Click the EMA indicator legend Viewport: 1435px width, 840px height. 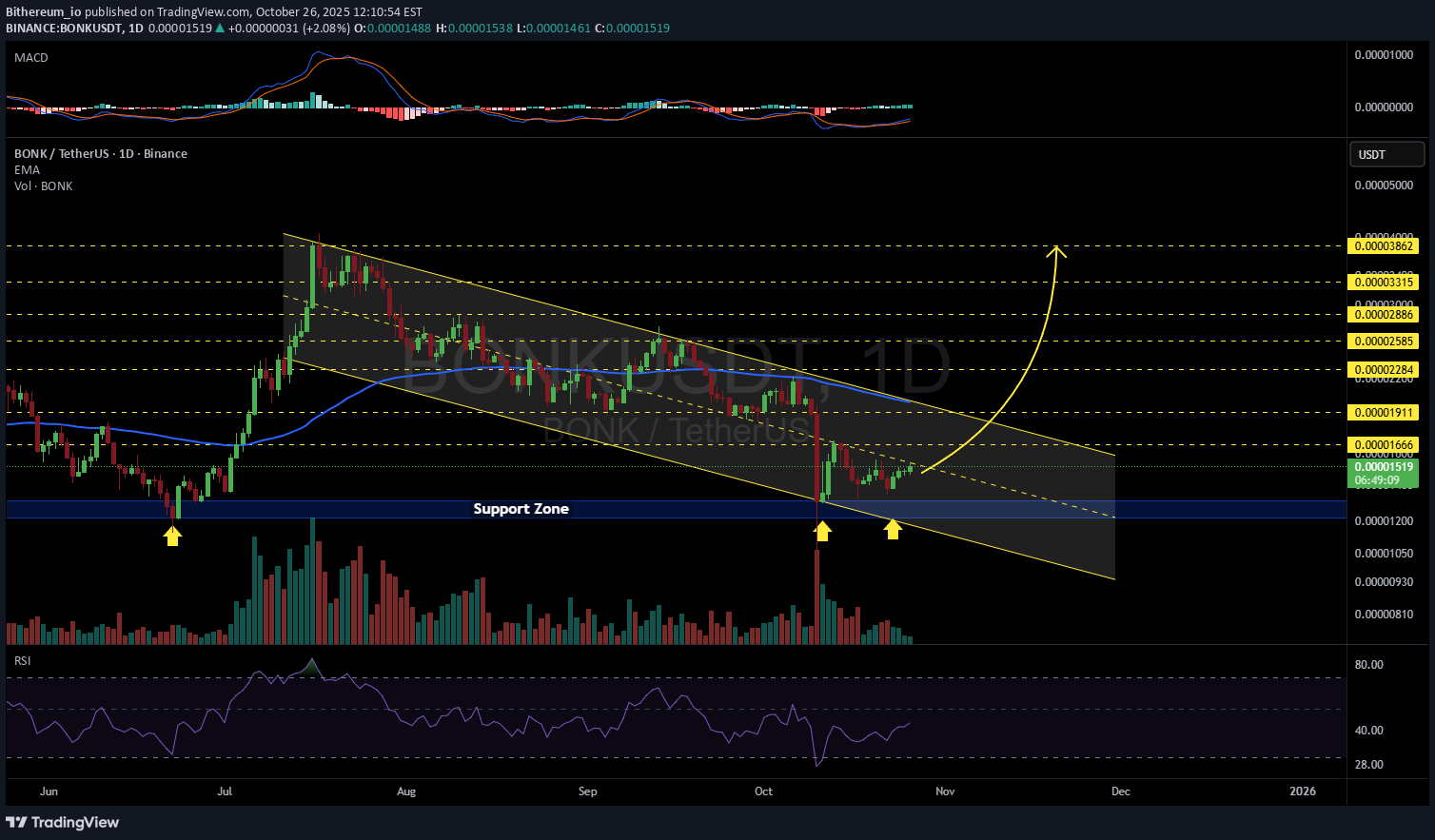28,170
